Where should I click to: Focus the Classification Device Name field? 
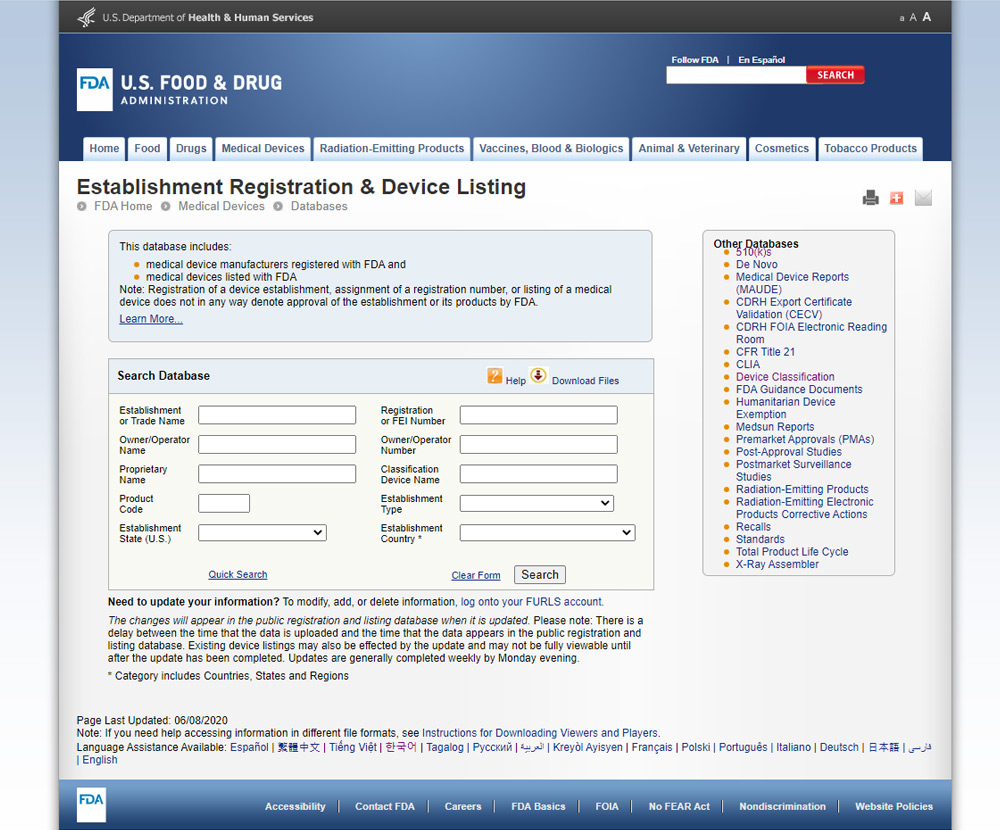click(x=538, y=474)
